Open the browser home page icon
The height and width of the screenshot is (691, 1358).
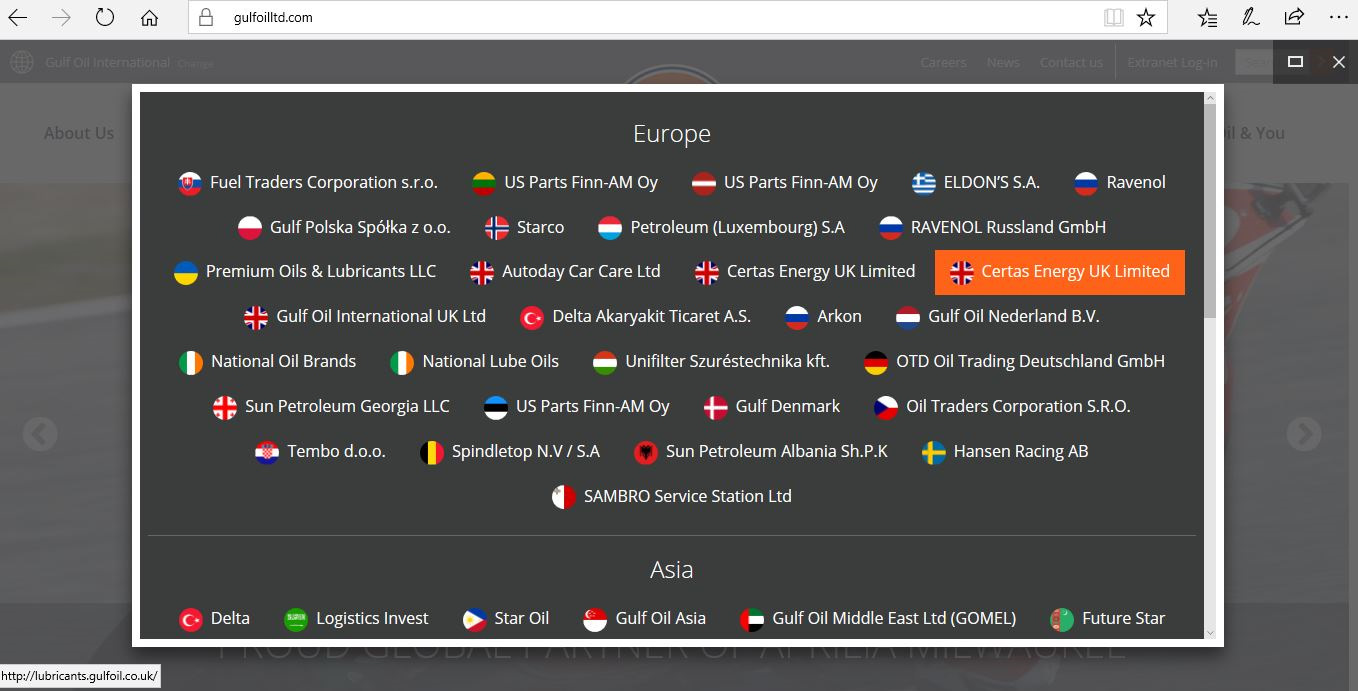(x=149, y=17)
